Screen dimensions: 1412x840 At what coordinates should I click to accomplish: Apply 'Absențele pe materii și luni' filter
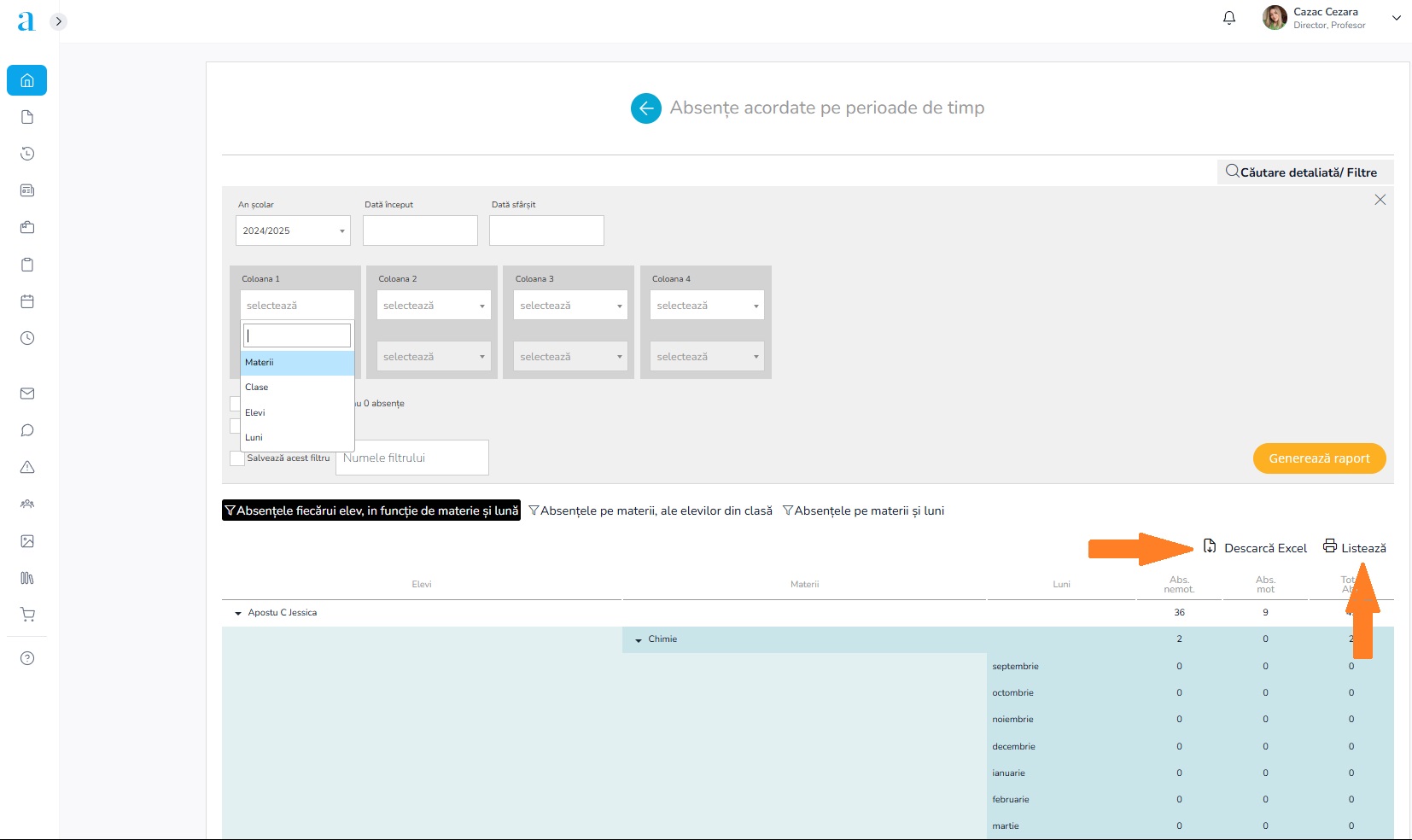(x=863, y=510)
